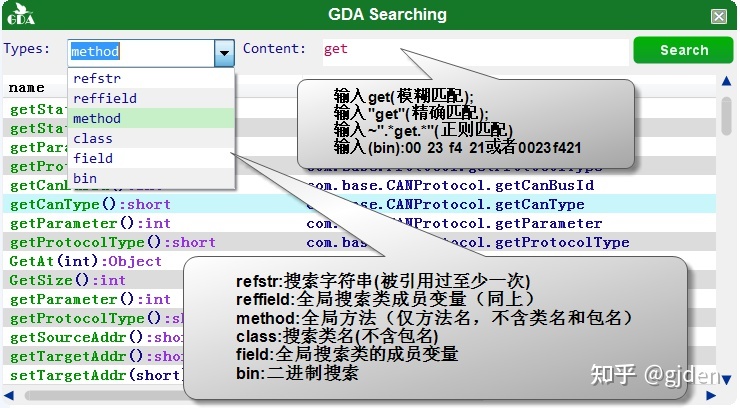Image resolution: width=740 pixels, height=408 pixels.
Task: Click the name column header
Action: pyautogui.click(x=27, y=88)
